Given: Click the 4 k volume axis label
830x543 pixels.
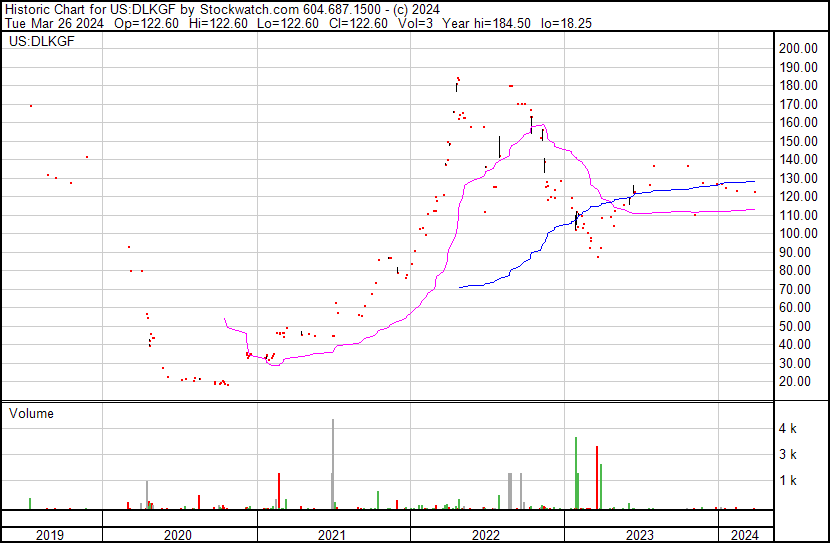Looking at the screenshot, I should [x=788, y=429].
